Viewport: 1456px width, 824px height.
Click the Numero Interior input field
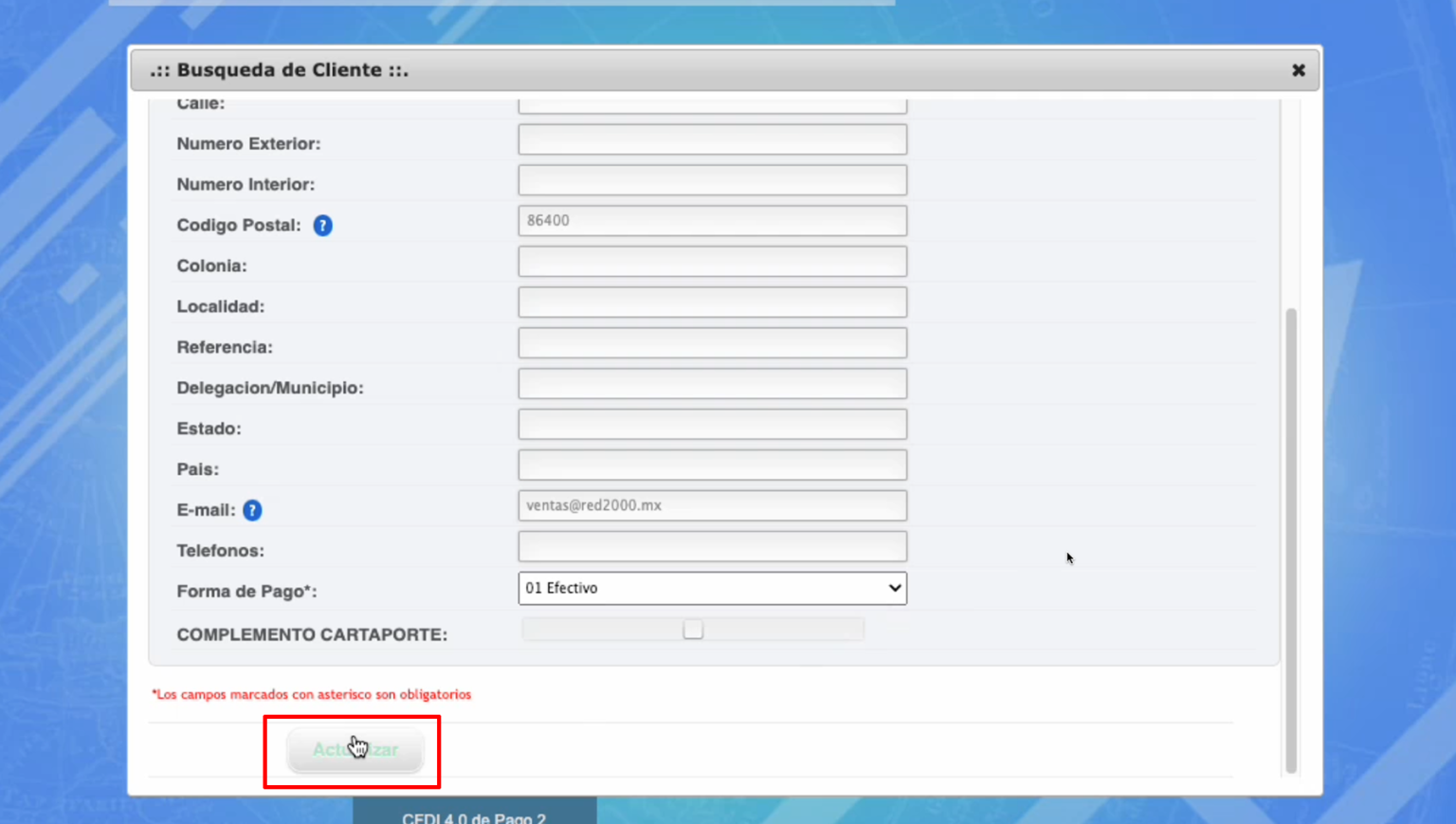pos(712,181)
